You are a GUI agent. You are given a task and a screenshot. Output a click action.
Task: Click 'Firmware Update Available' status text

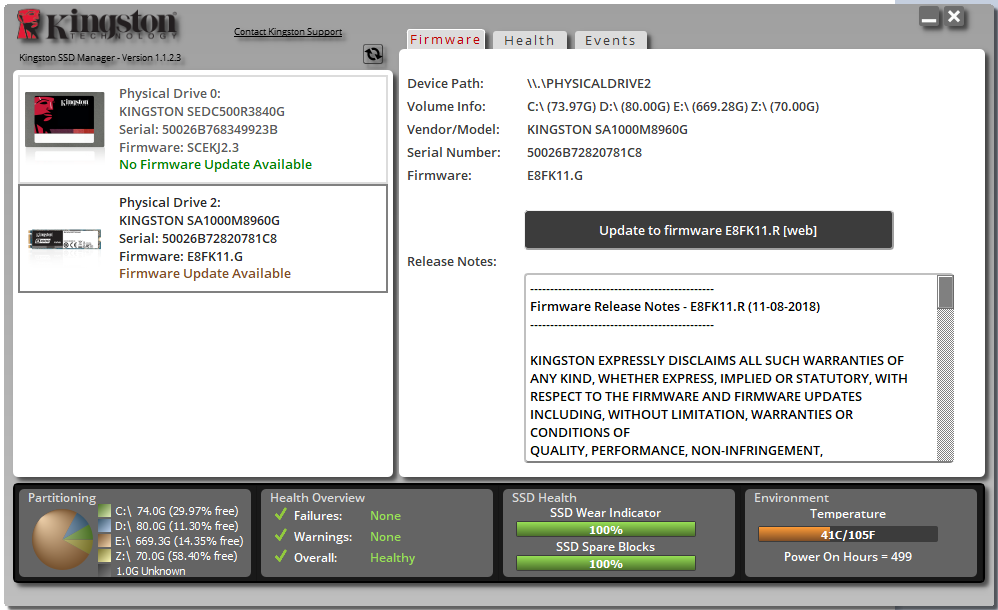(x=205, y=273)
